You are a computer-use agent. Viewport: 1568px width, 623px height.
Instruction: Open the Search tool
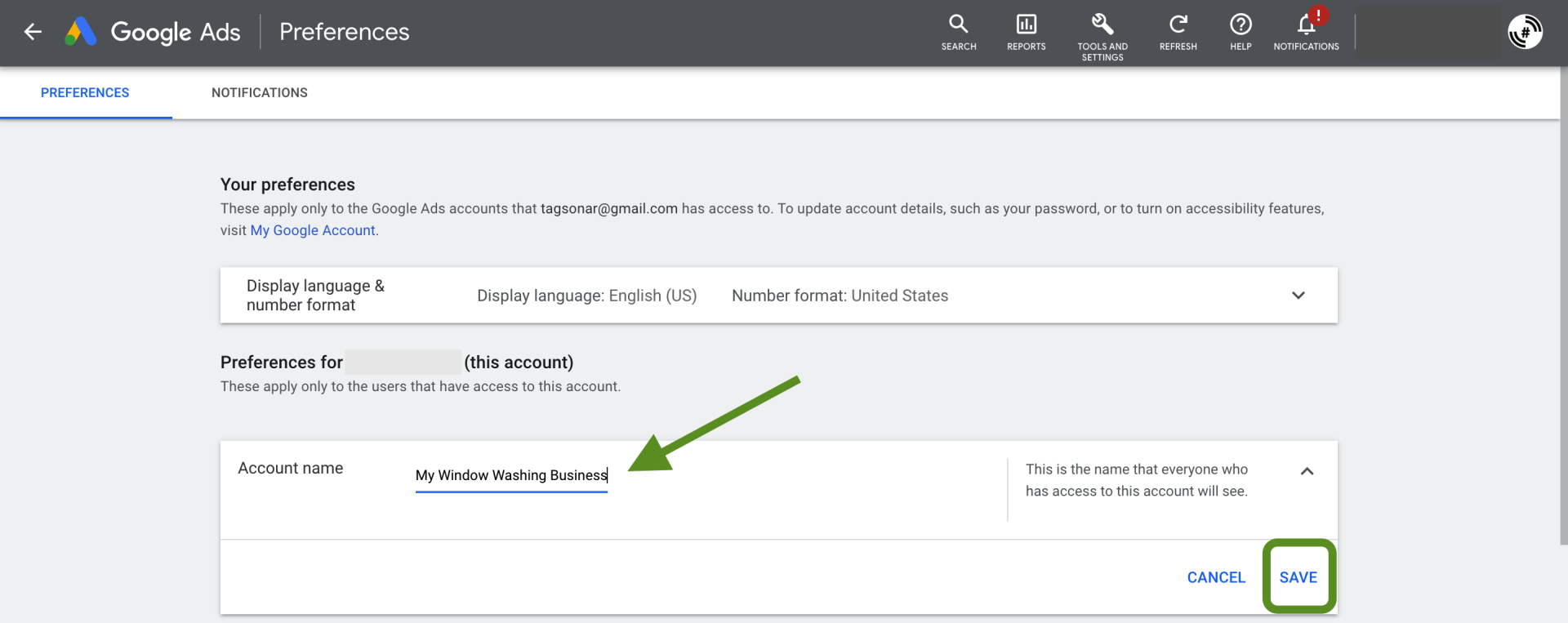coord(959,33)
